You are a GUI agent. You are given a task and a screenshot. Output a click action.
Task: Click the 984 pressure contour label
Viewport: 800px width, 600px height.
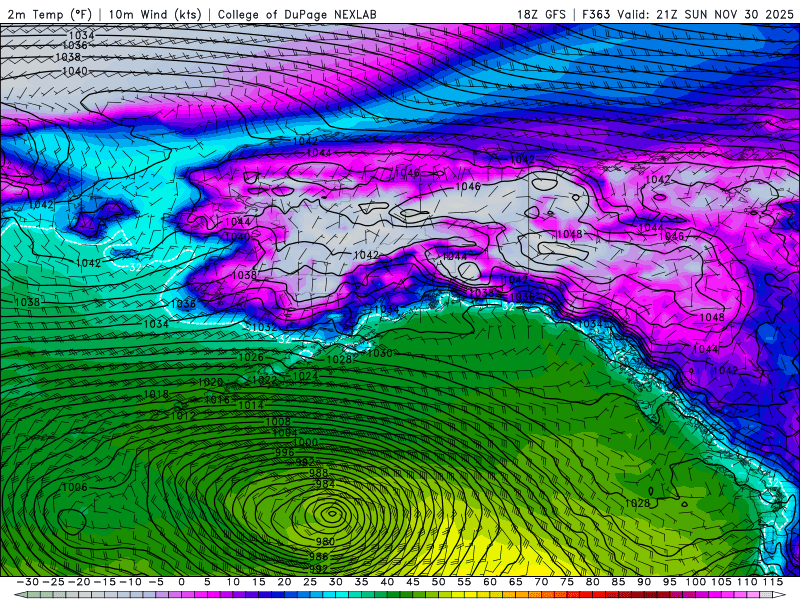click(325, 484)
